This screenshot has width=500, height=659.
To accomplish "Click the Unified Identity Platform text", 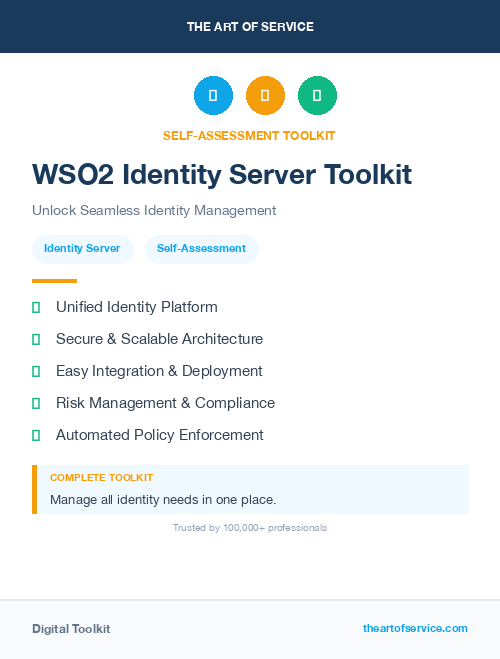I will (x=137, y=307).
